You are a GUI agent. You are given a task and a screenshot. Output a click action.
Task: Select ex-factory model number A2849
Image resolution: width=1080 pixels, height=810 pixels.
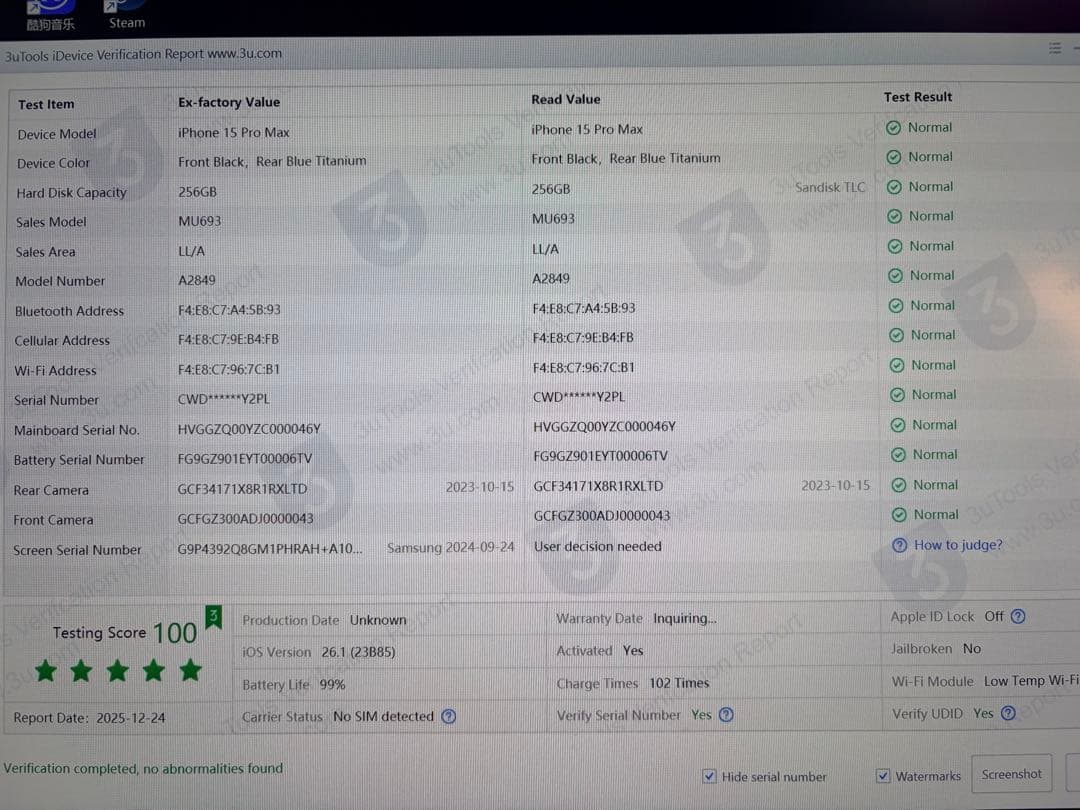point(196,280)
